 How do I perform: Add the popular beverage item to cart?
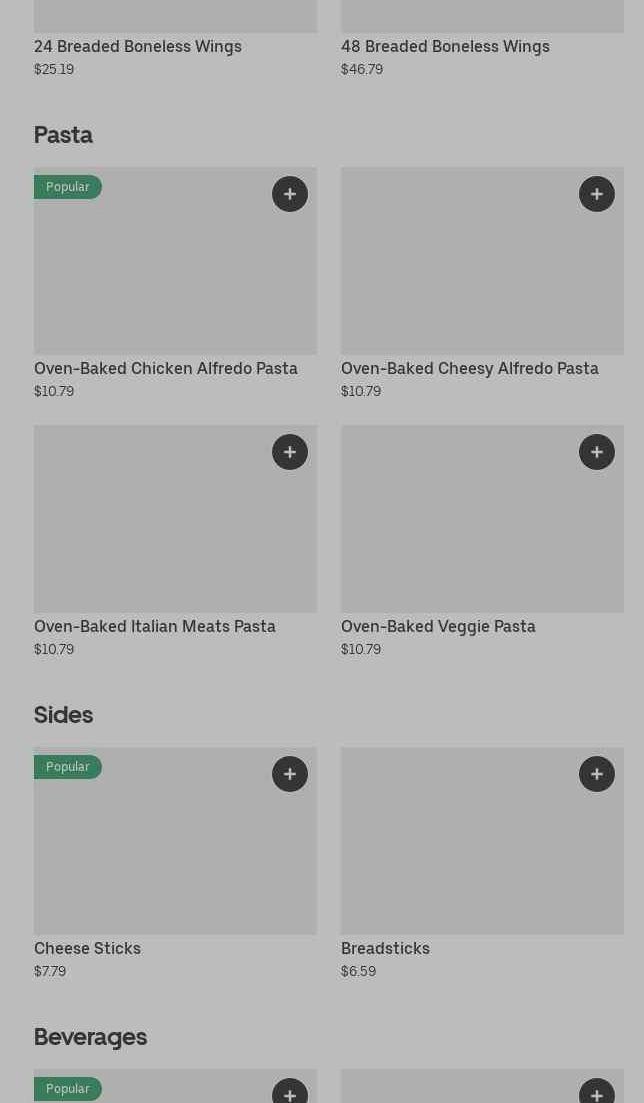[290, 1093]
